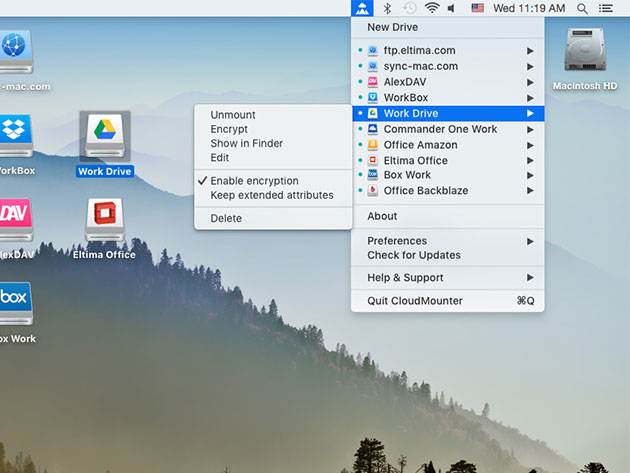Click the Preferences menu label
Image resolution: width=630 pixels, height=473 pixels.
point(397,241)
